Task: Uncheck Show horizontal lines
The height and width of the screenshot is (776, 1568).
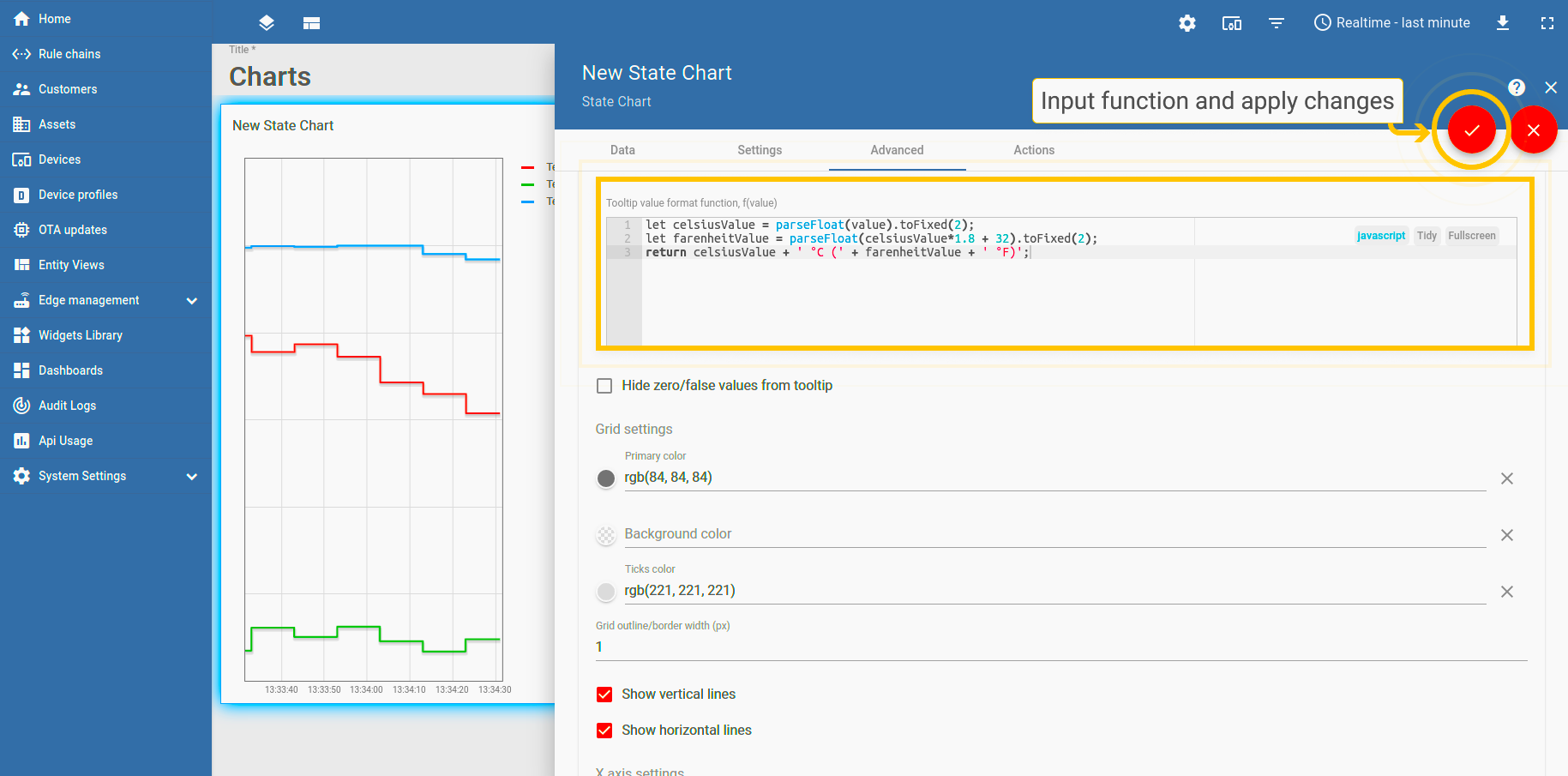Action: (604, 731)
